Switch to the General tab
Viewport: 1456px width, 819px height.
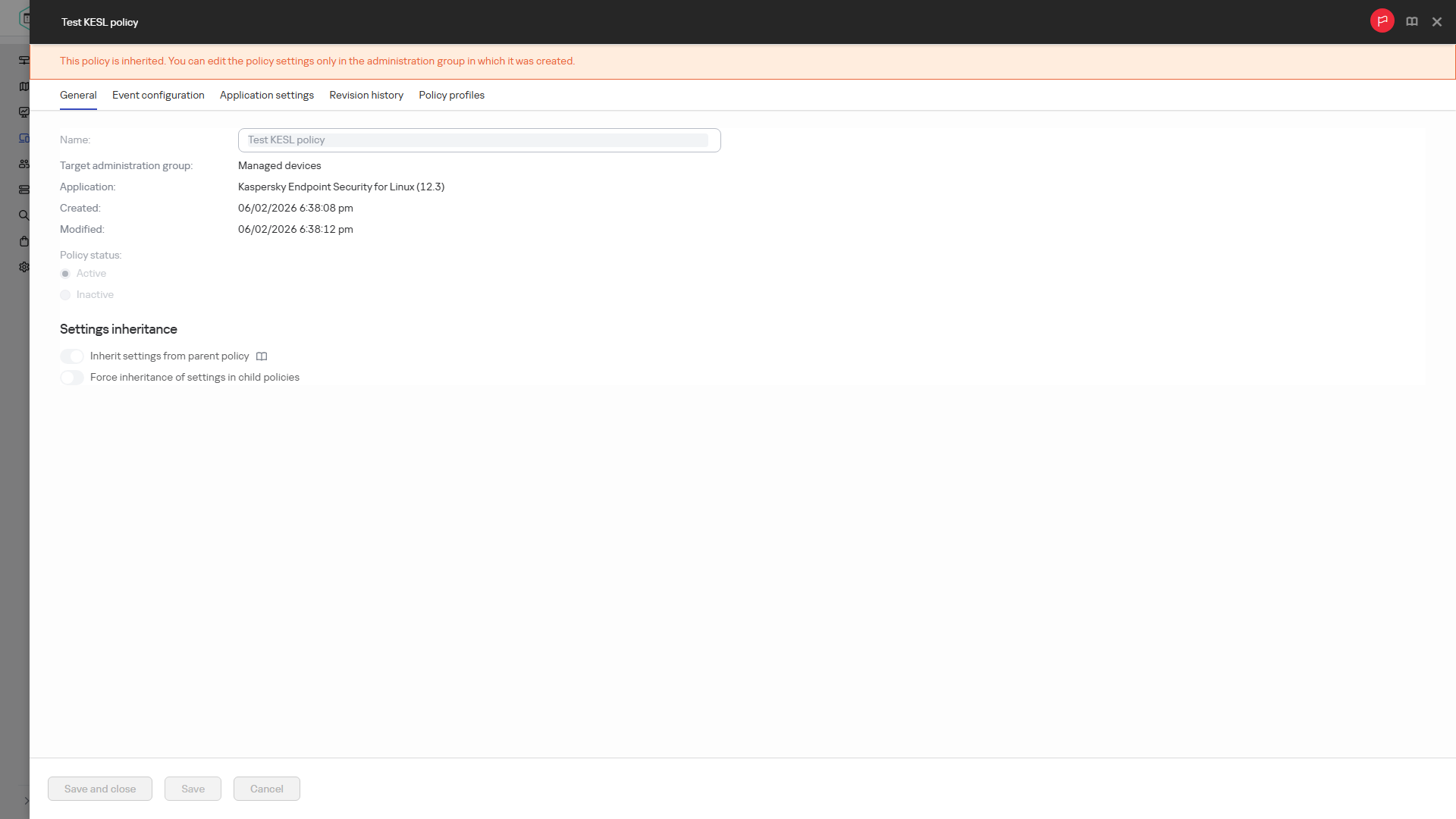[x=78, y=95]
